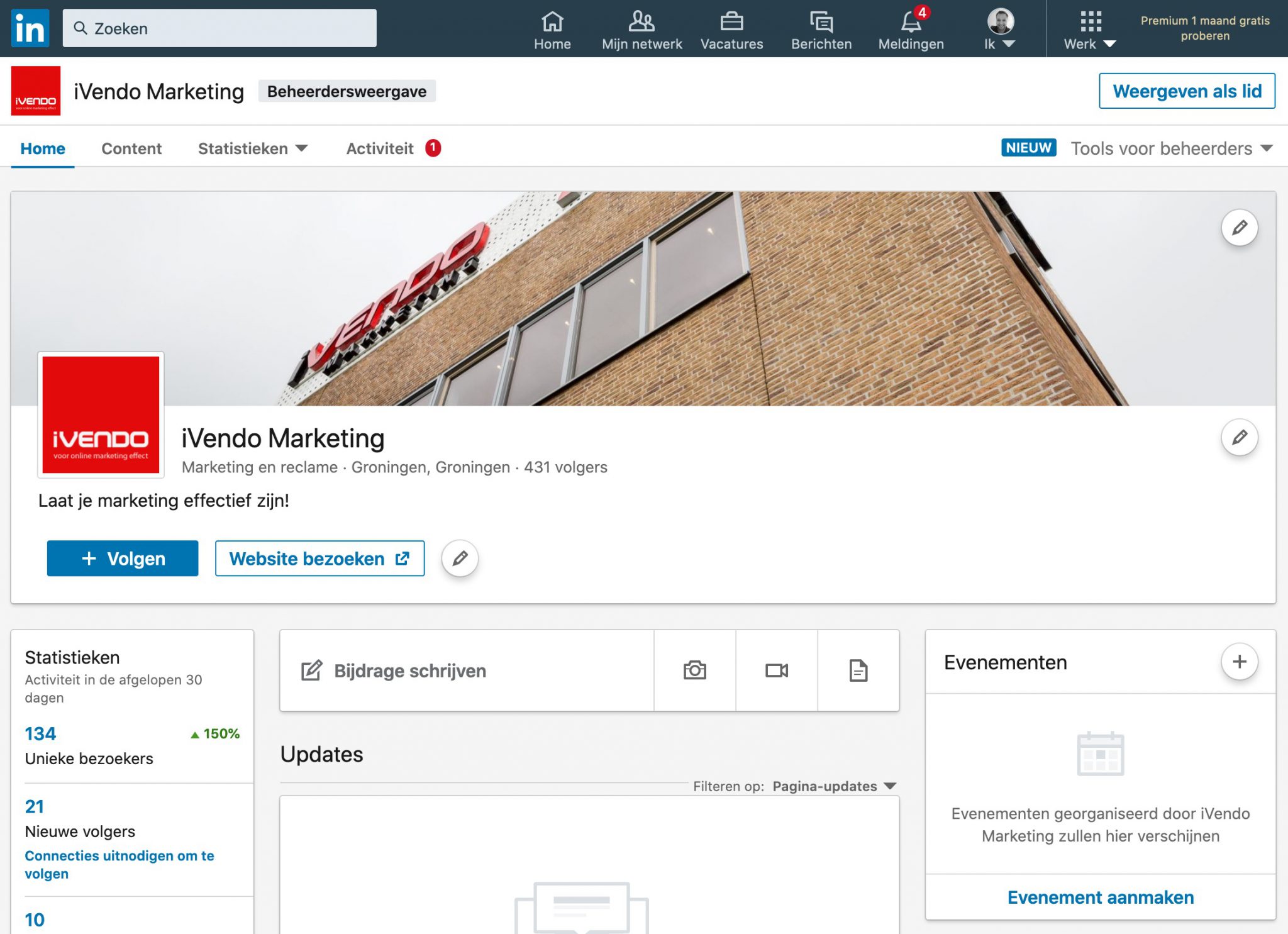The image size is (1288, 934).
Task: Attach a document to post
Action: [858, 670]
